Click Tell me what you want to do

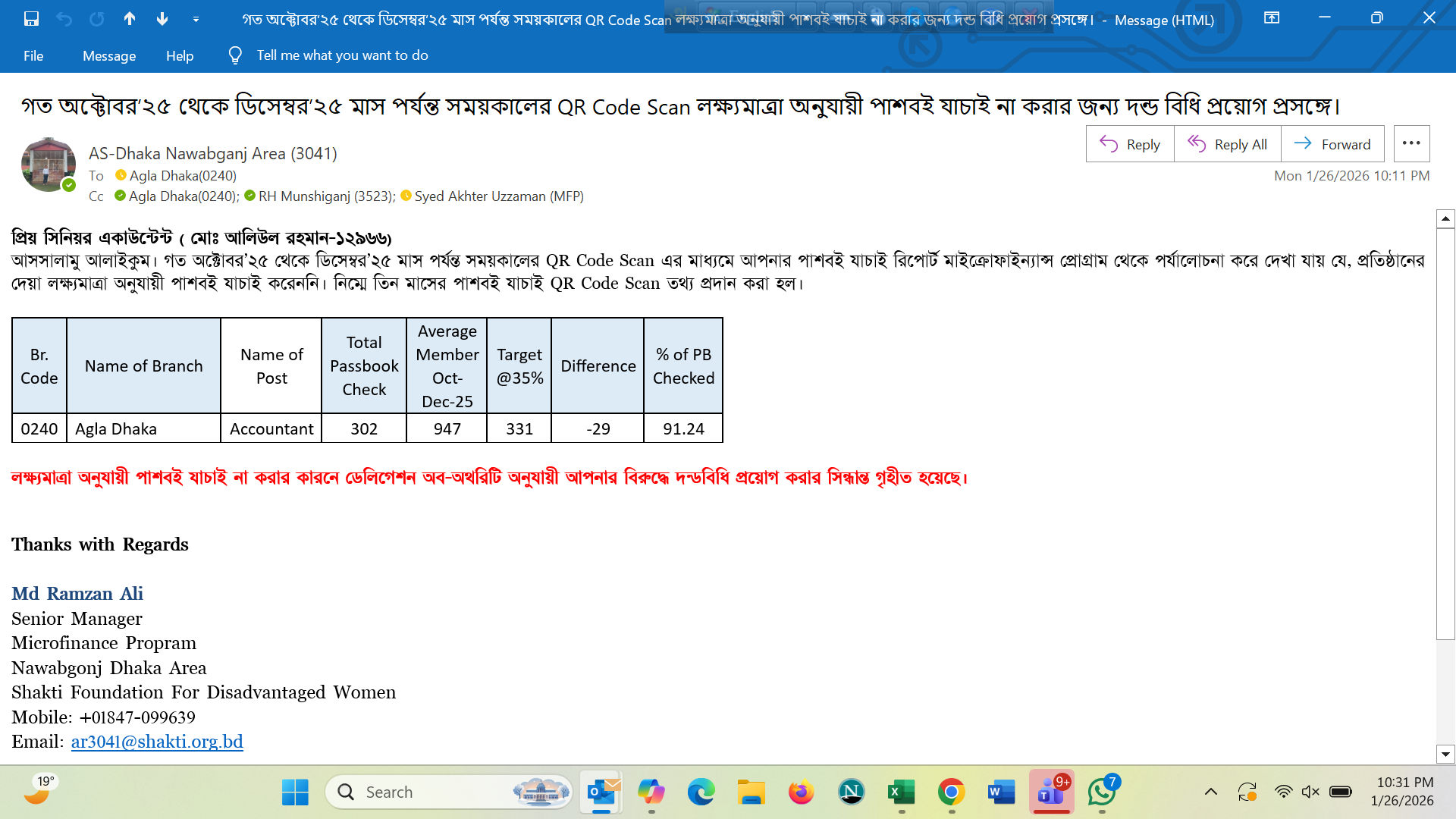(x=341, y=55)
